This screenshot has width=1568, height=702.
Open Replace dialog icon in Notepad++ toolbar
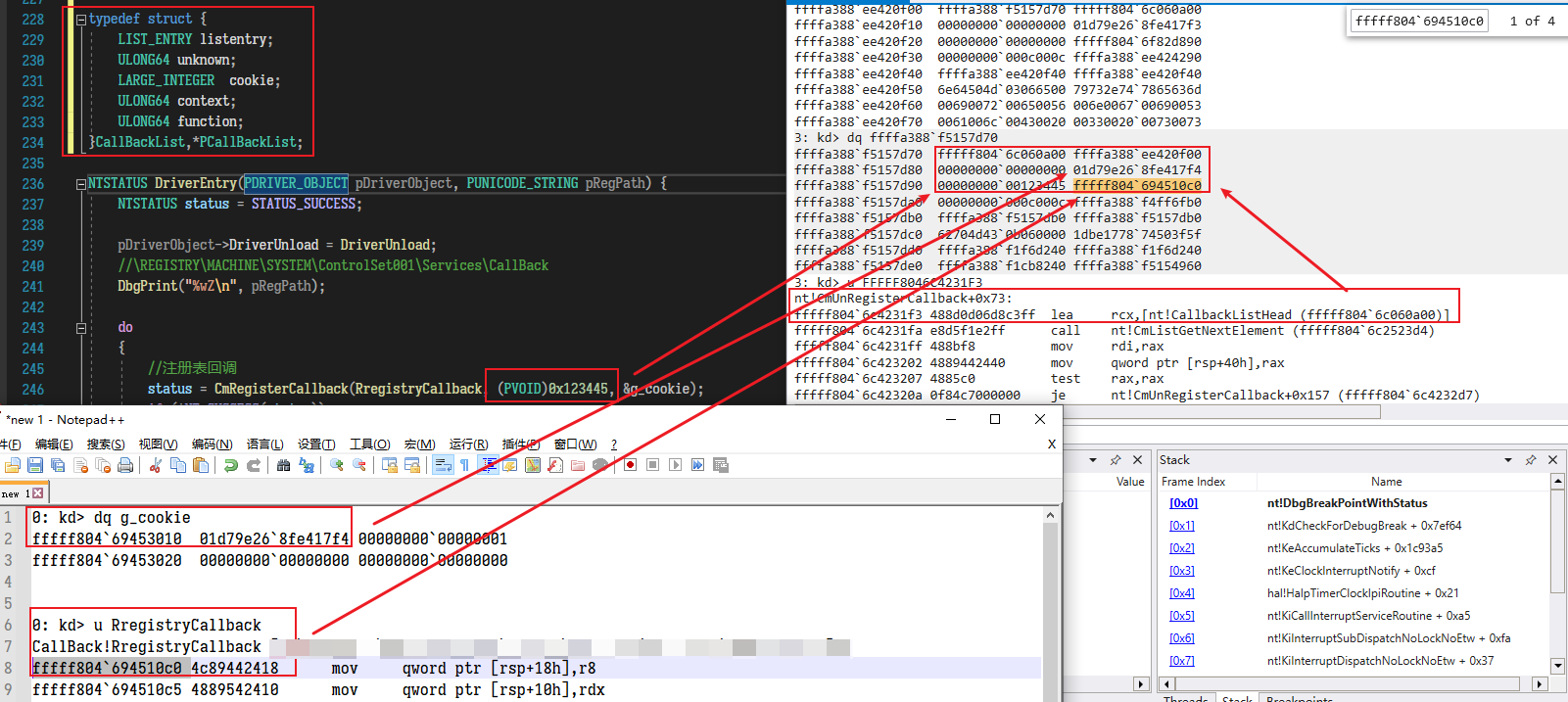(x=307, y=465)
